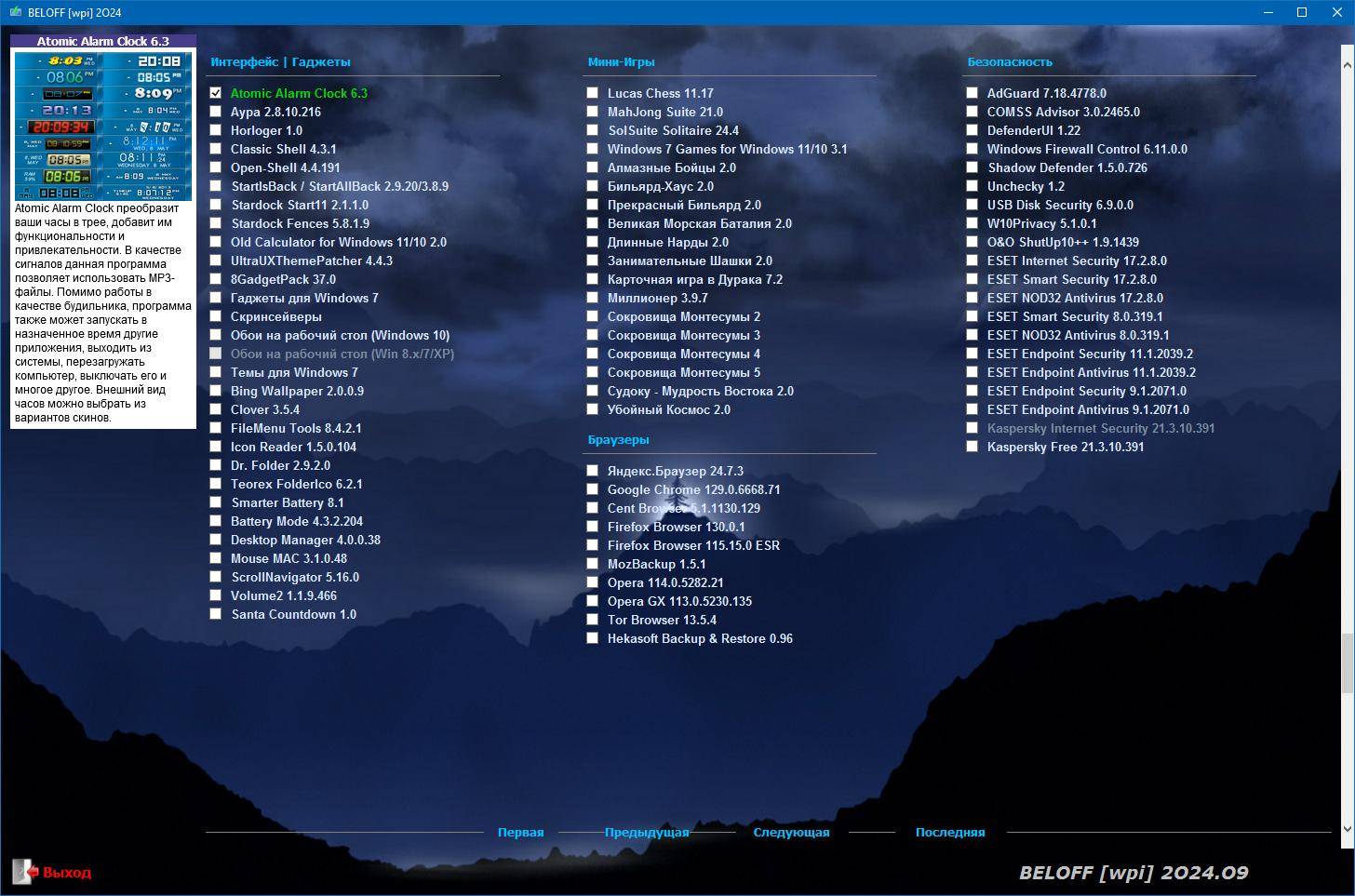Uncheck the Atomic Alarm Clock 6.3 checkbox
Screen dimensions: 1355x896
pyautogui.click(x=216, y=93)
